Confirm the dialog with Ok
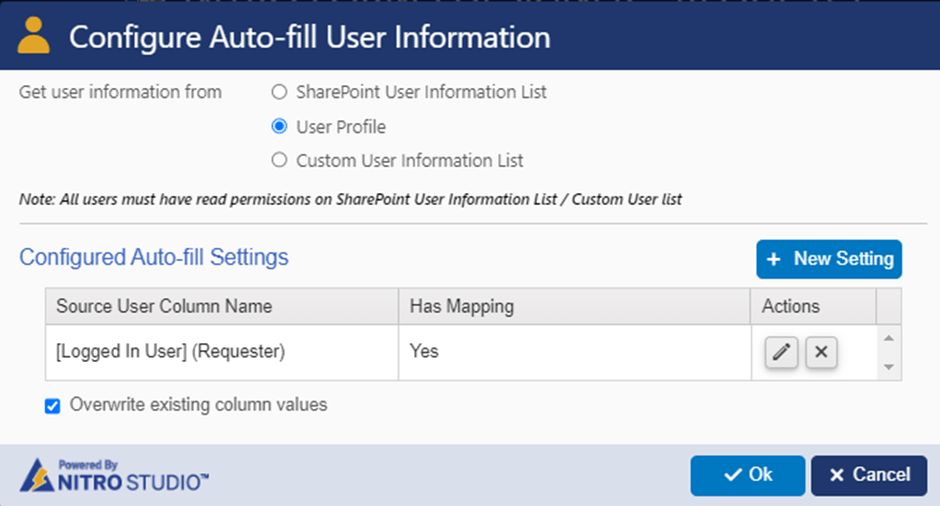Viewport: 940px width, 506px height. pos(748,475)
